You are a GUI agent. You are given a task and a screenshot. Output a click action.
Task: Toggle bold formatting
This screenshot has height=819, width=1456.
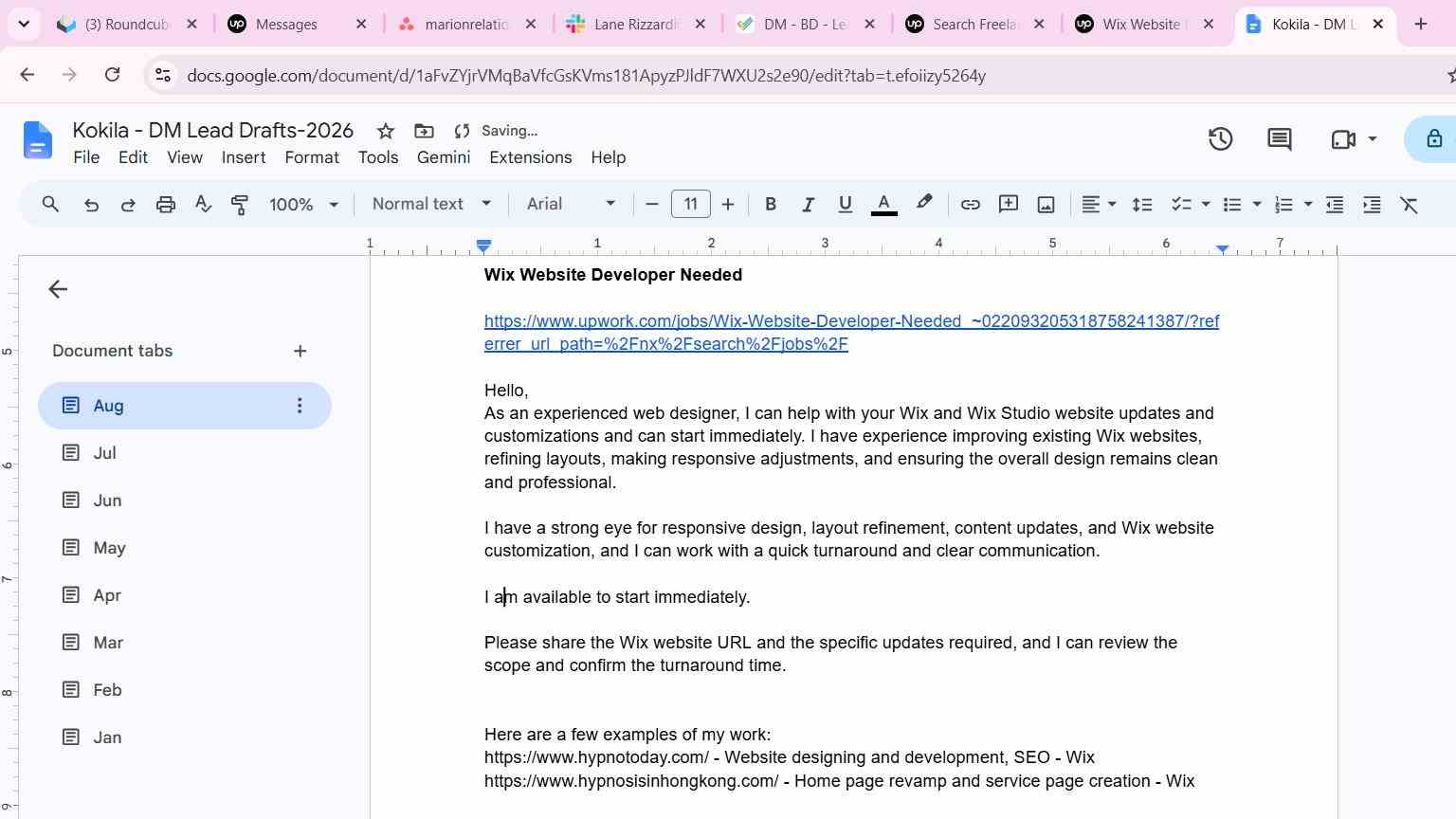pyautogui.click(x=771, y=204)
